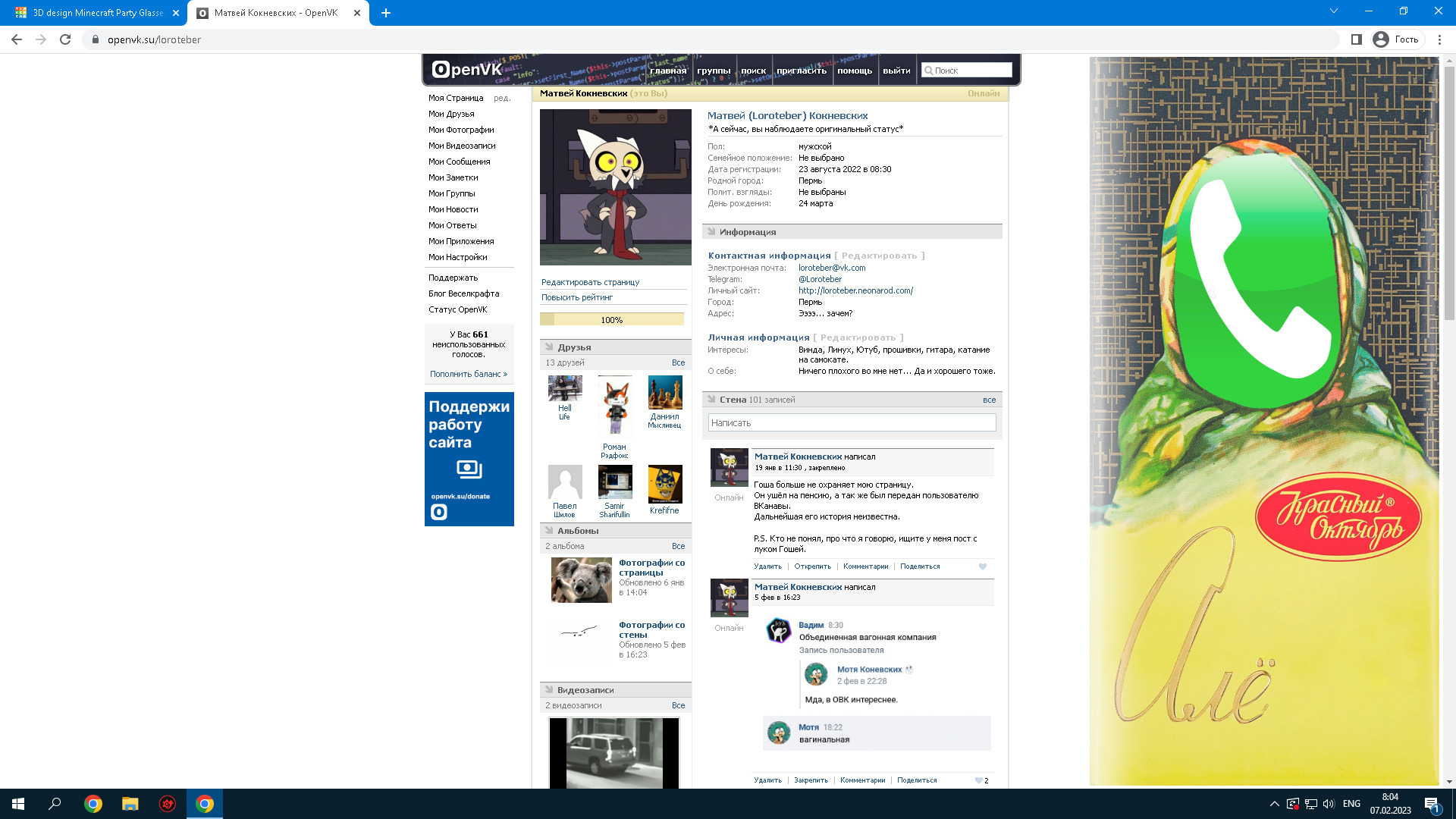Switch to 3D design Minecraft Party tab

click(x=97, y=13)
